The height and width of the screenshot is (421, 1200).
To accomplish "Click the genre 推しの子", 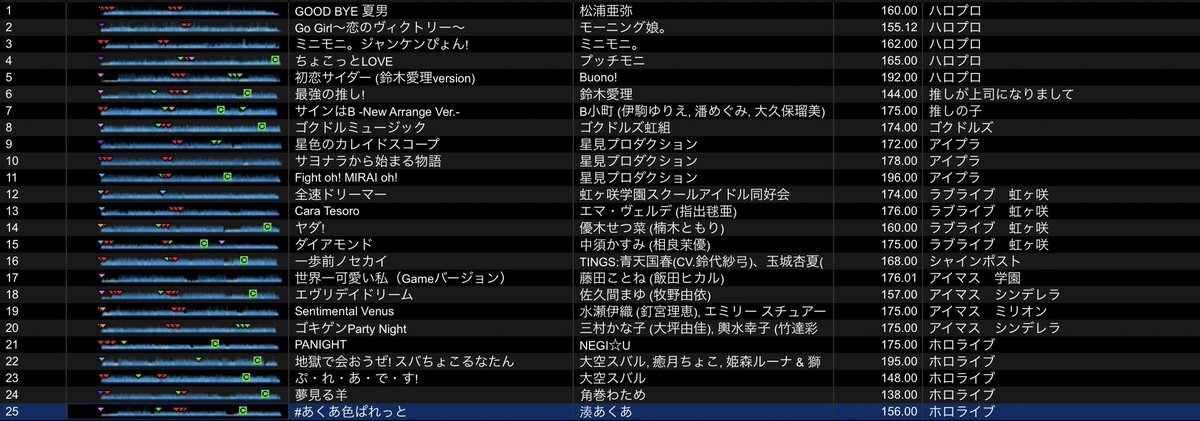I will pos(954,111).
